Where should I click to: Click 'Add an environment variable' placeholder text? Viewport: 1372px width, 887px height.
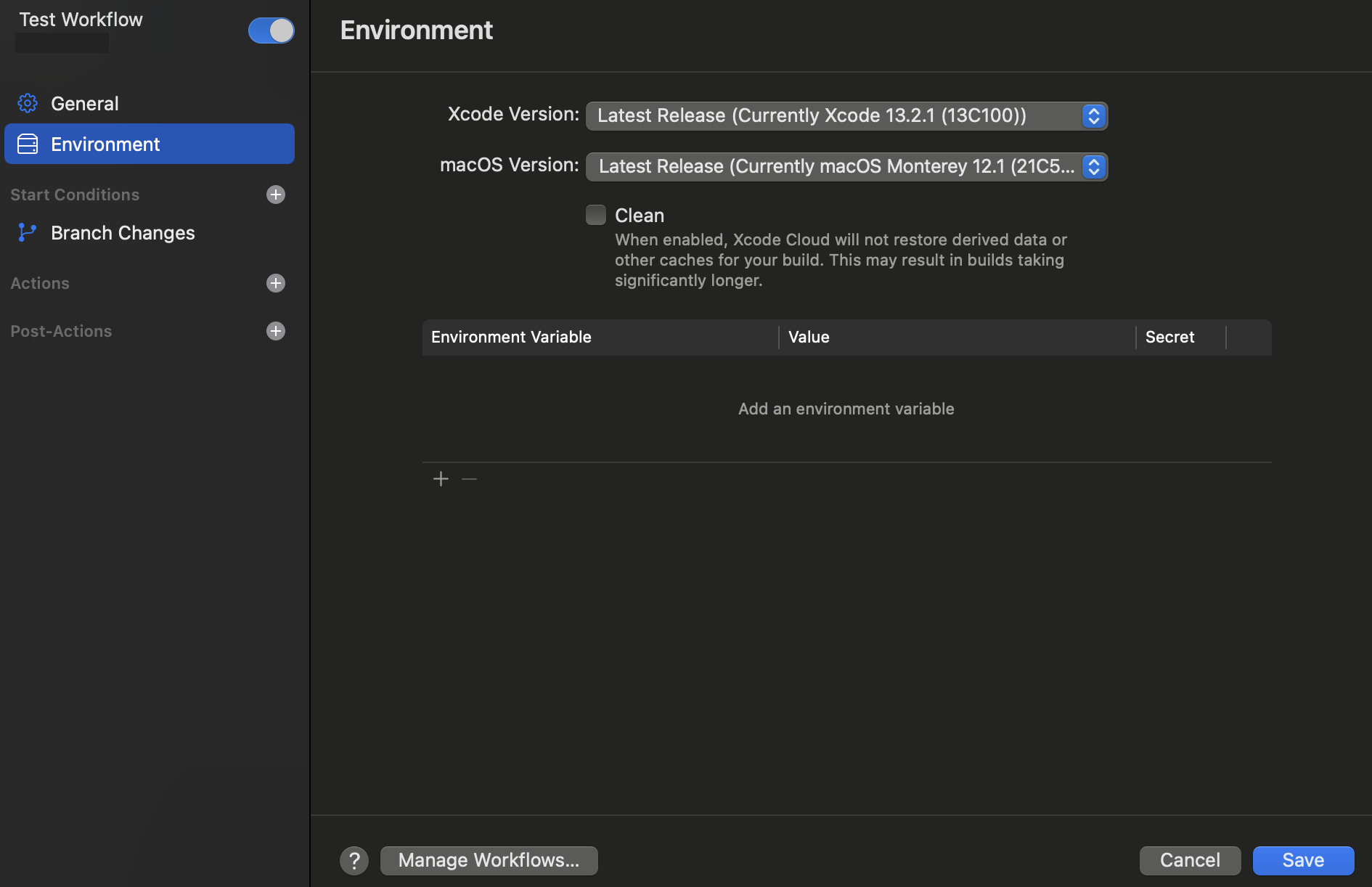point(846,409)
